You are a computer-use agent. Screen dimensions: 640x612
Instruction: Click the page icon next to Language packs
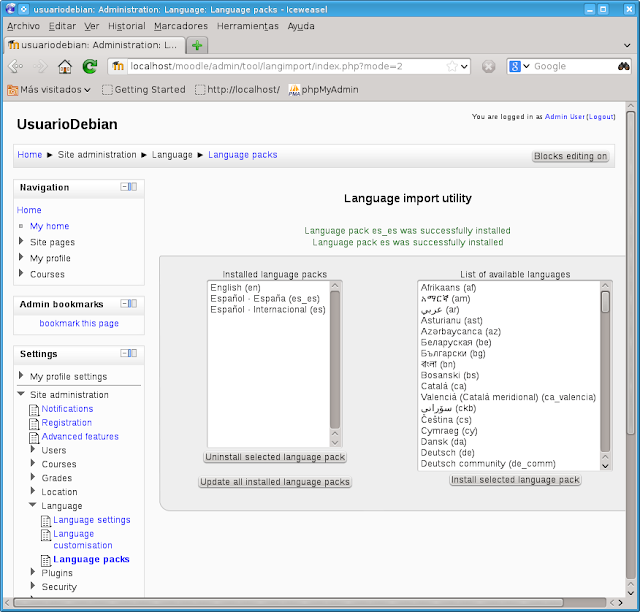[46, 560]
